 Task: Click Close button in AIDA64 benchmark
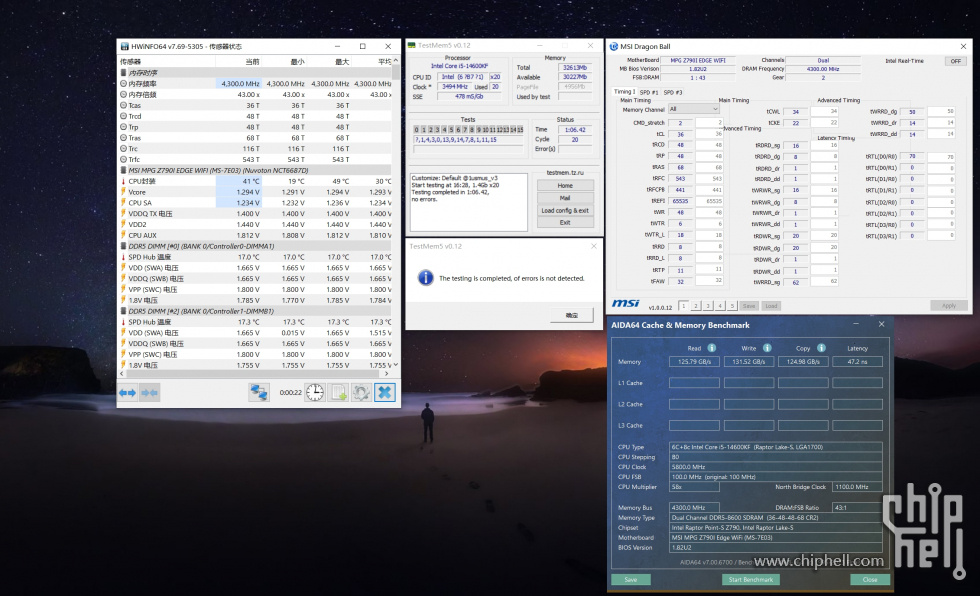[870, 579]
